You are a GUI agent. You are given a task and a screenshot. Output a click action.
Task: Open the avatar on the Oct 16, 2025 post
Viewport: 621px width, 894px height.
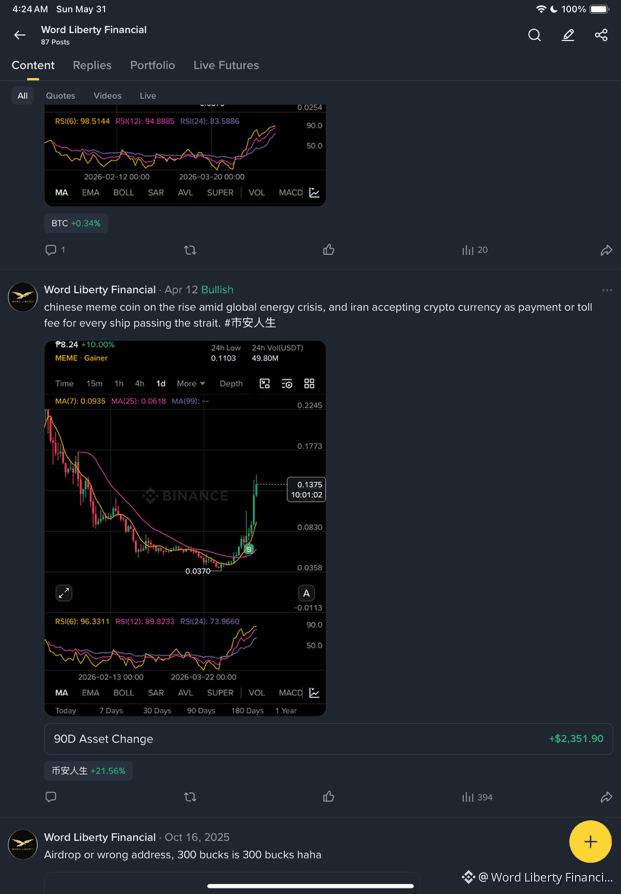(23, 844)
